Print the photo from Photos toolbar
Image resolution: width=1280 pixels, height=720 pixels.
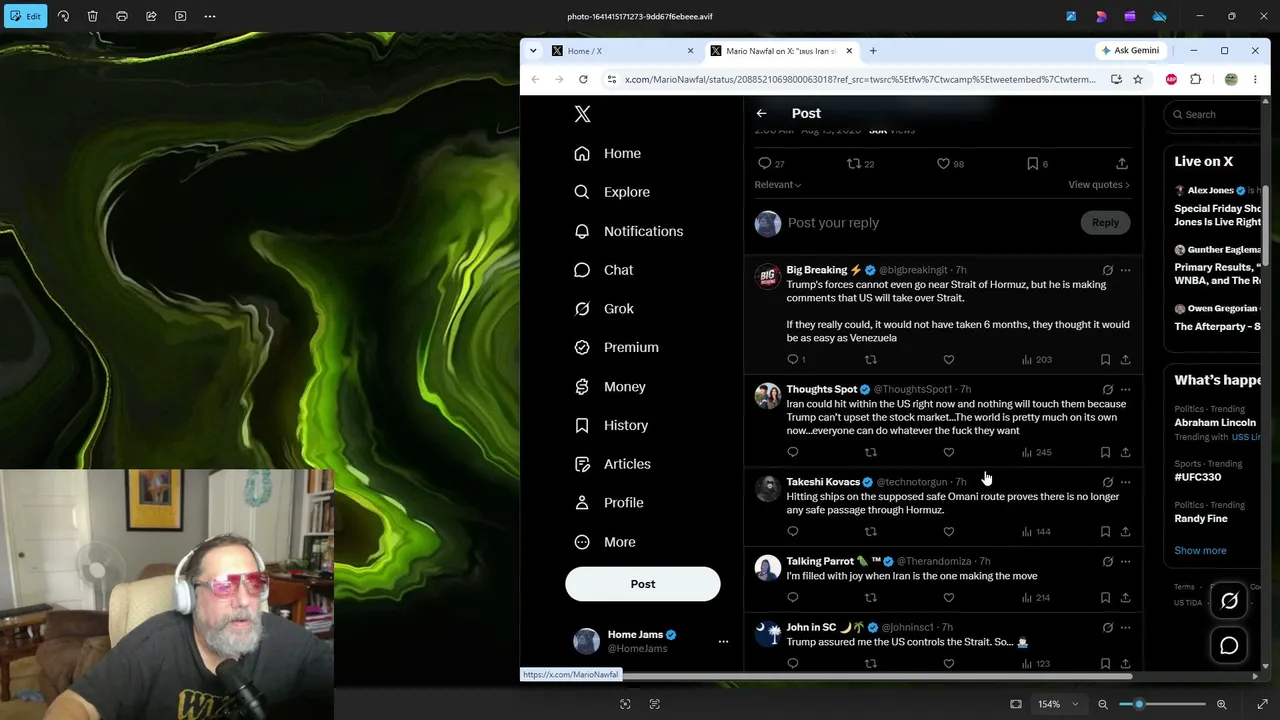pyautogui.click(x=122, y=16)
